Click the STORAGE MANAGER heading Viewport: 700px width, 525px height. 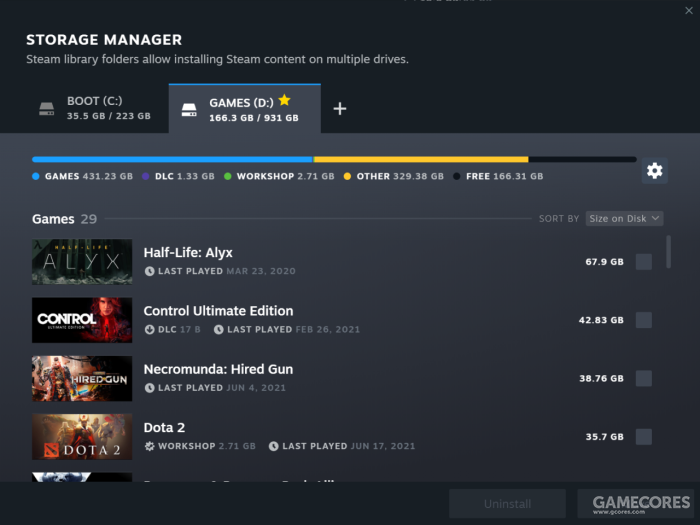pos(104,40)
